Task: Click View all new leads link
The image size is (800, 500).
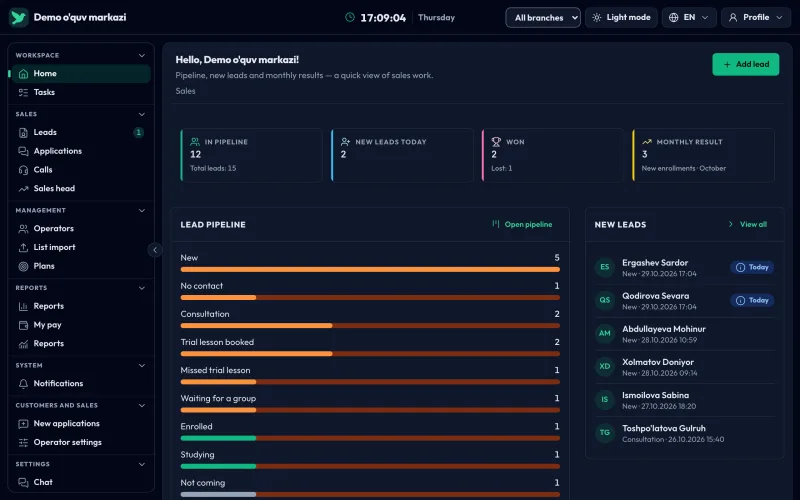Action: point(747,224)
